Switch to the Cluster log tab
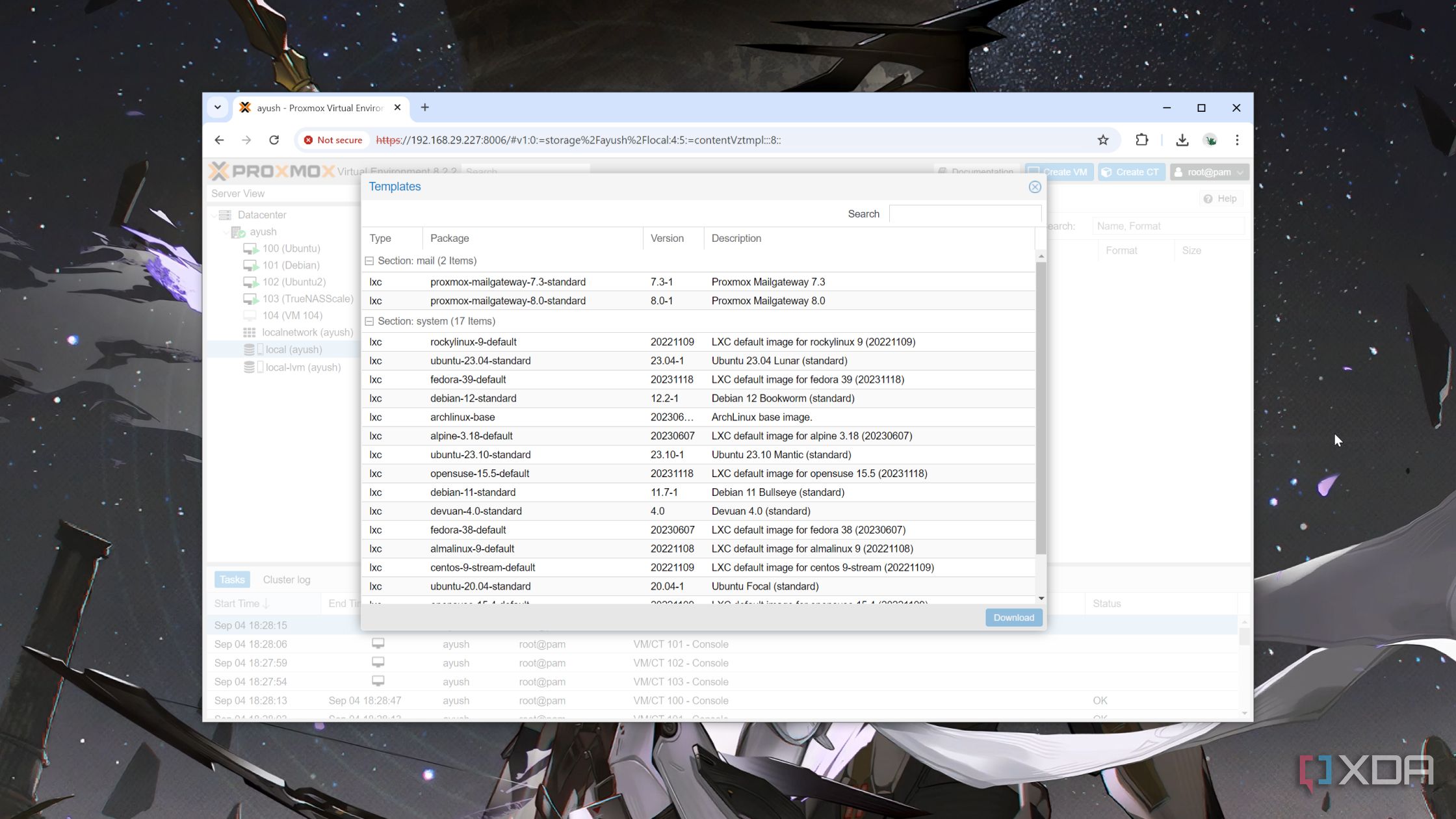The height and width of the screenshot is (819, 1456). pos(286,579)
